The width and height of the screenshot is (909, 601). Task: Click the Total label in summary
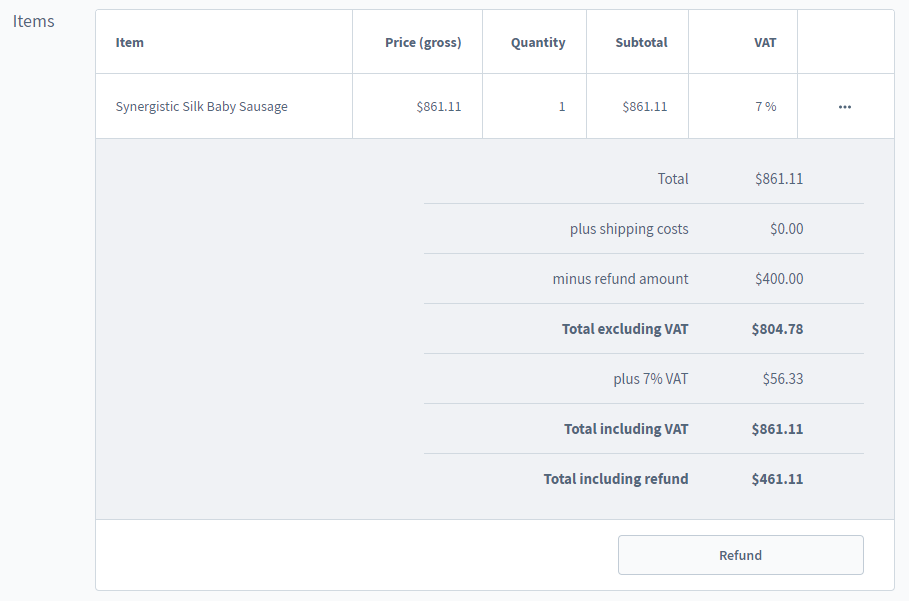tap(673, 179)
